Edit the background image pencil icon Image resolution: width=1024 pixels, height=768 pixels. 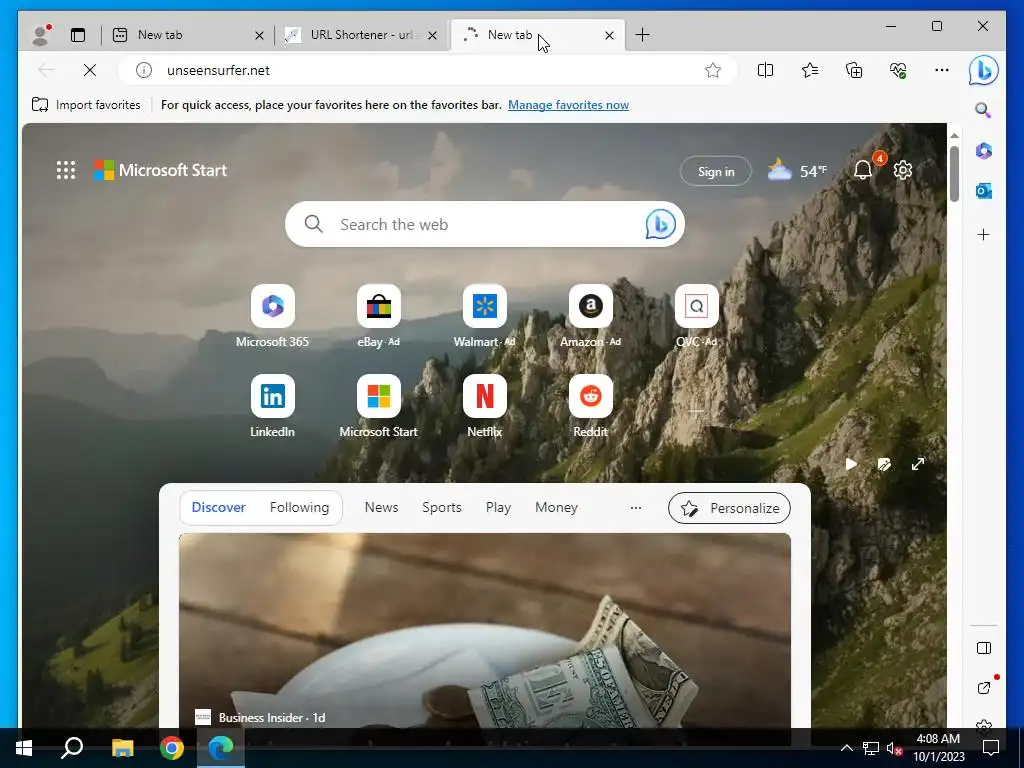884,464
